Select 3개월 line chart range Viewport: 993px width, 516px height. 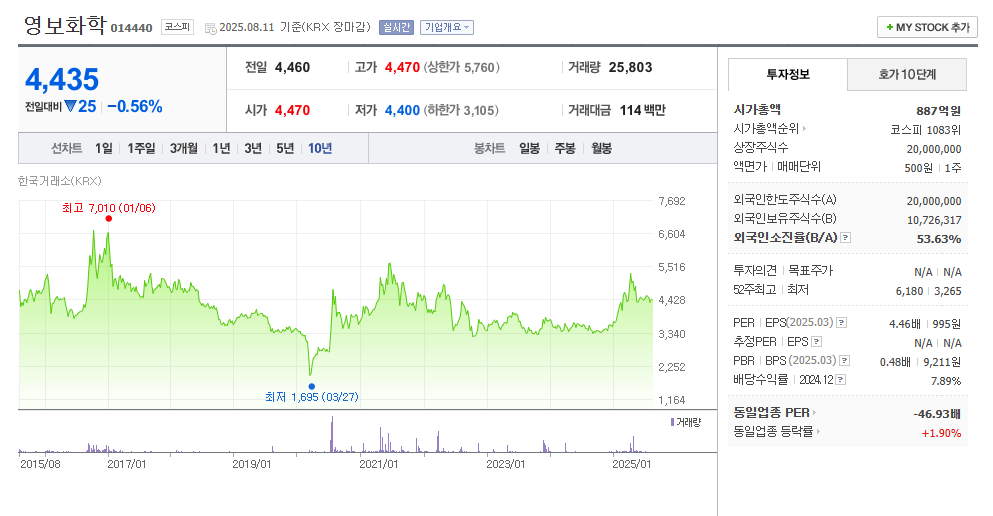pyautogui.click(x=183, y=148)
